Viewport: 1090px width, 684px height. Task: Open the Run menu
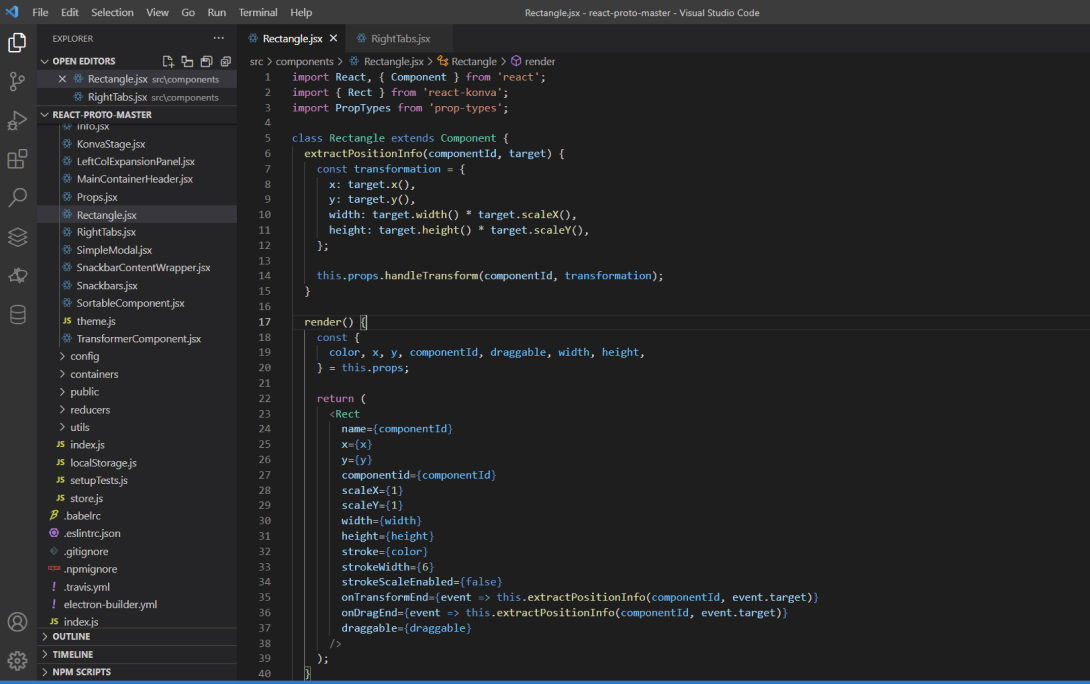click(216, 13)
